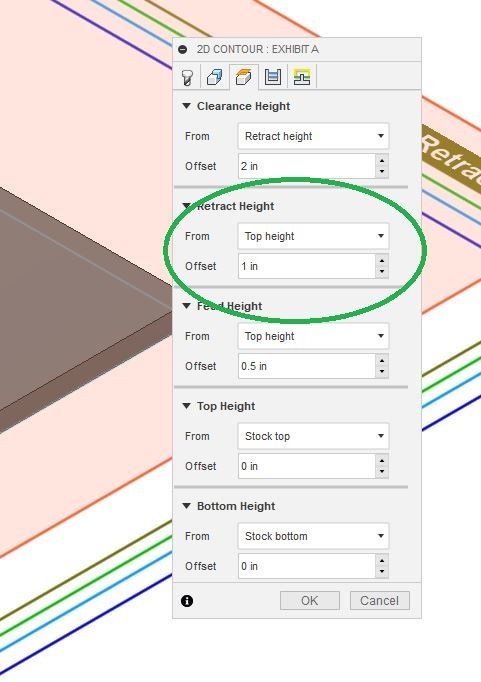Viewport: 481px width, 682px height.
Task: Click the info icon at dialog bottom
Action: pyautogui.click(x=187, y=601)
